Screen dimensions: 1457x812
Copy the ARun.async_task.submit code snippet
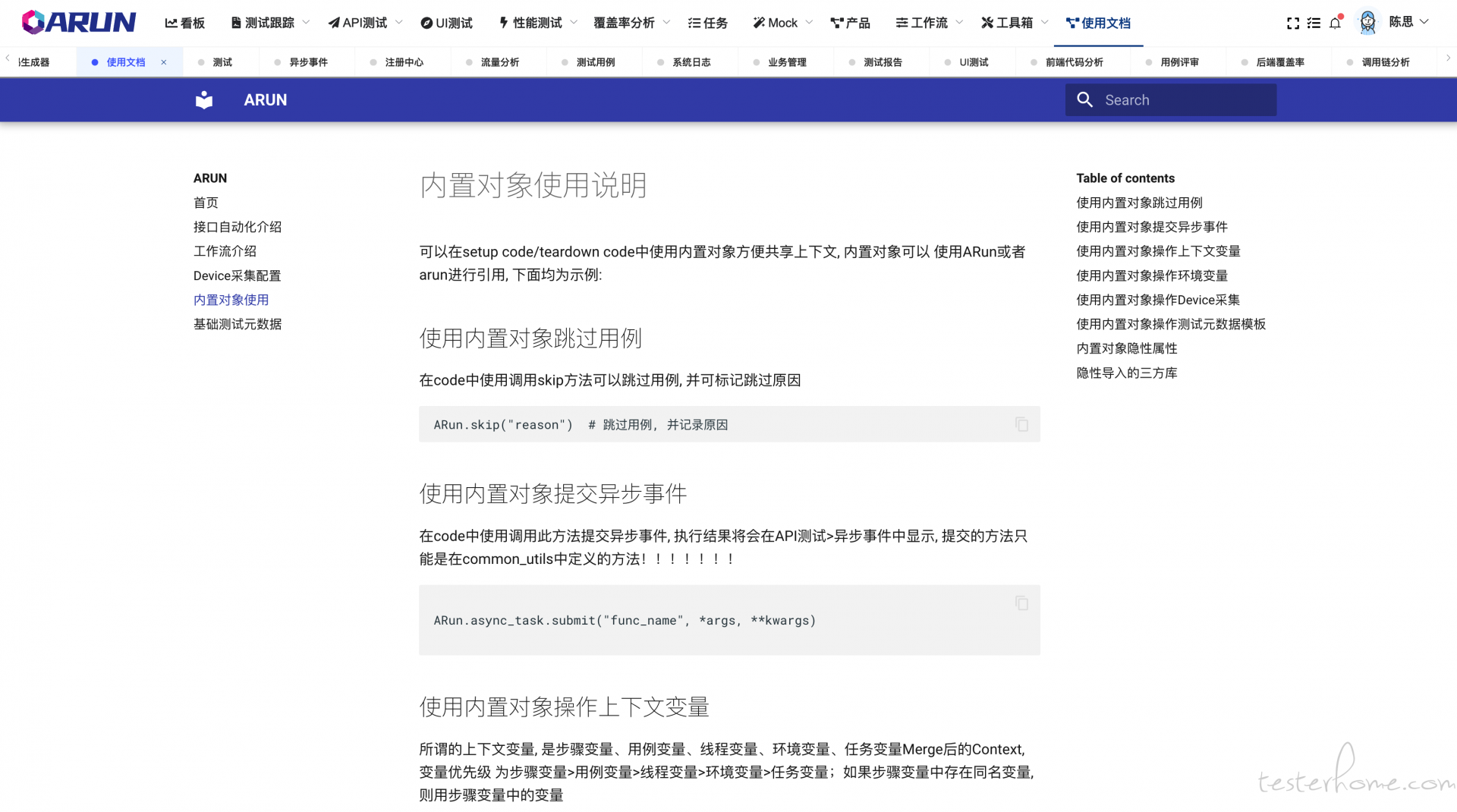point(1021,603)
